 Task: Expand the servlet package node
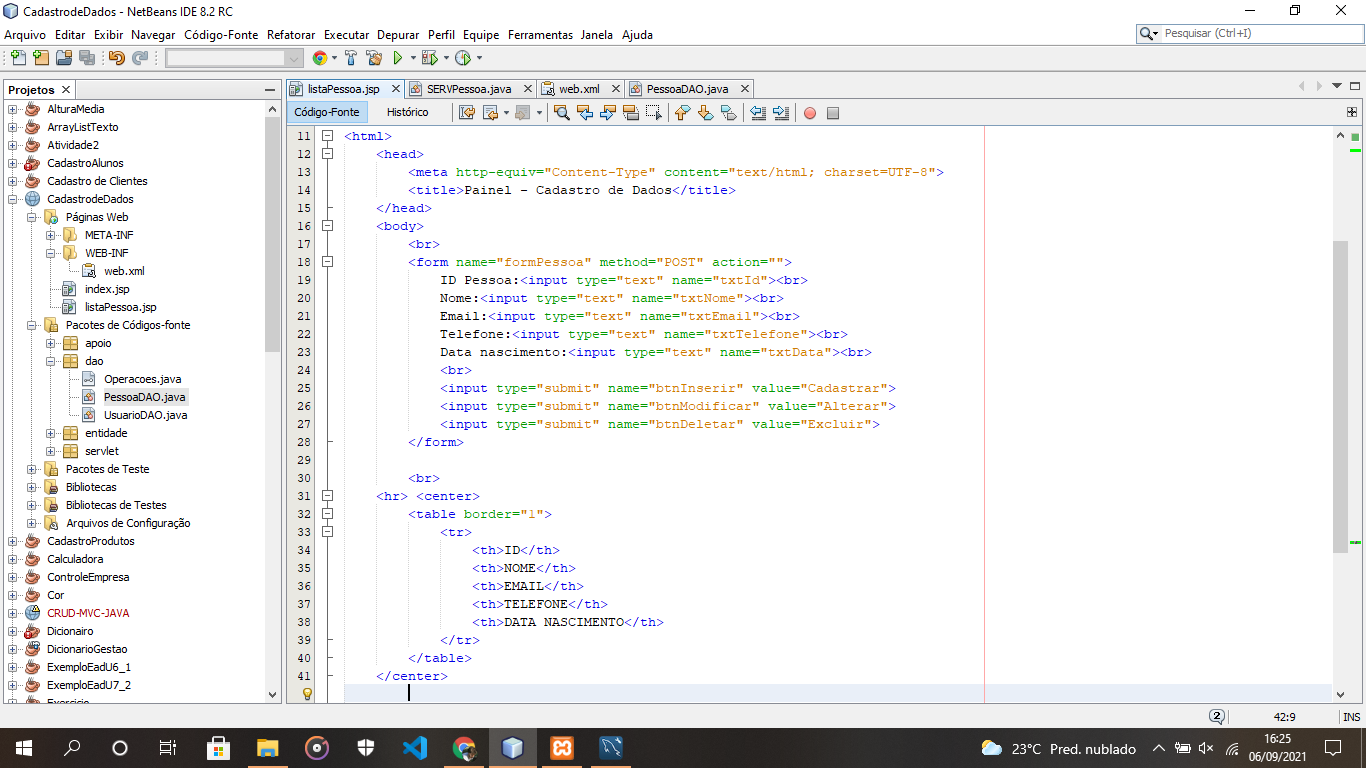tap(51, 451)
